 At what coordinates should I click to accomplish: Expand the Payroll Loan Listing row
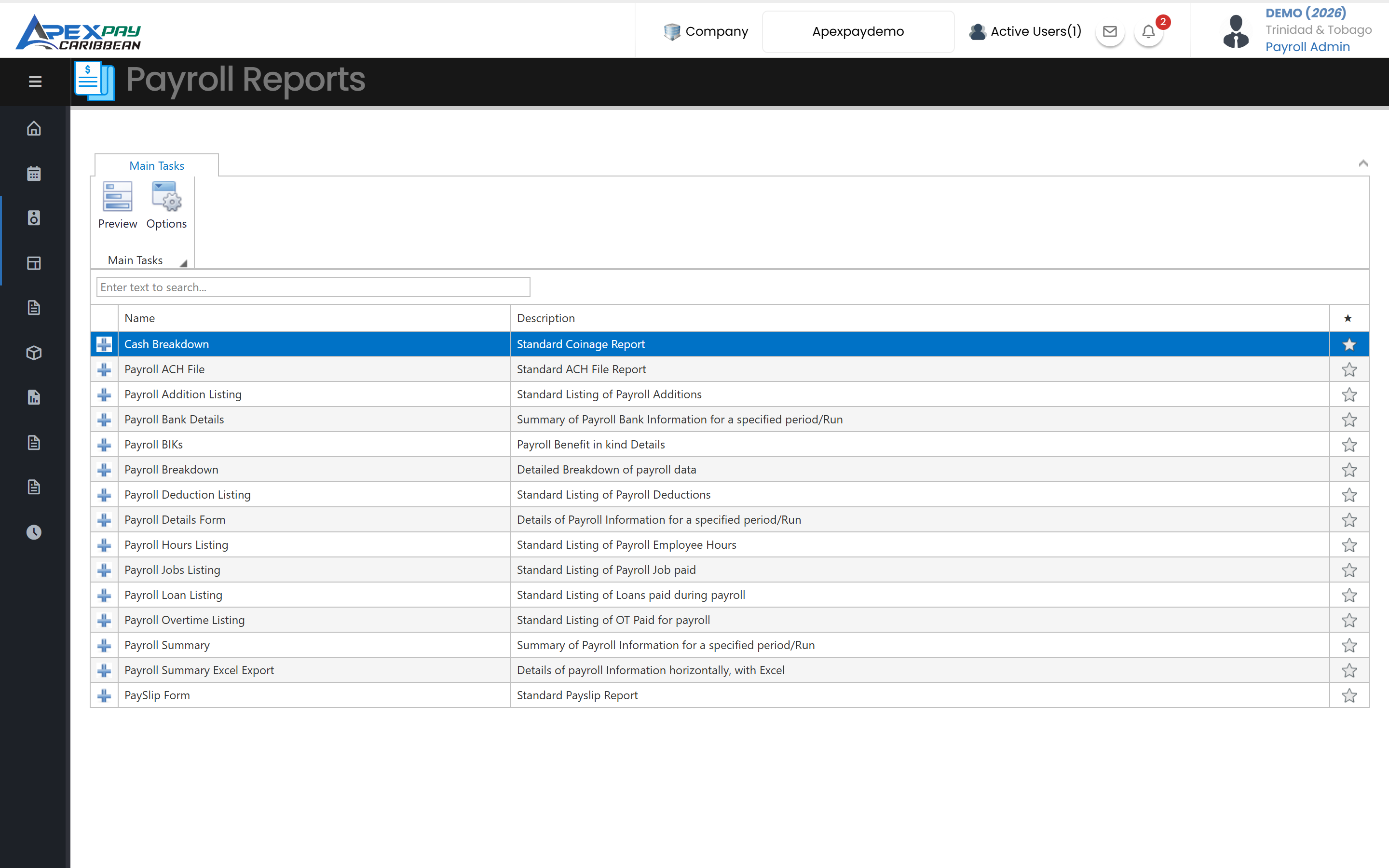point(104,596)
